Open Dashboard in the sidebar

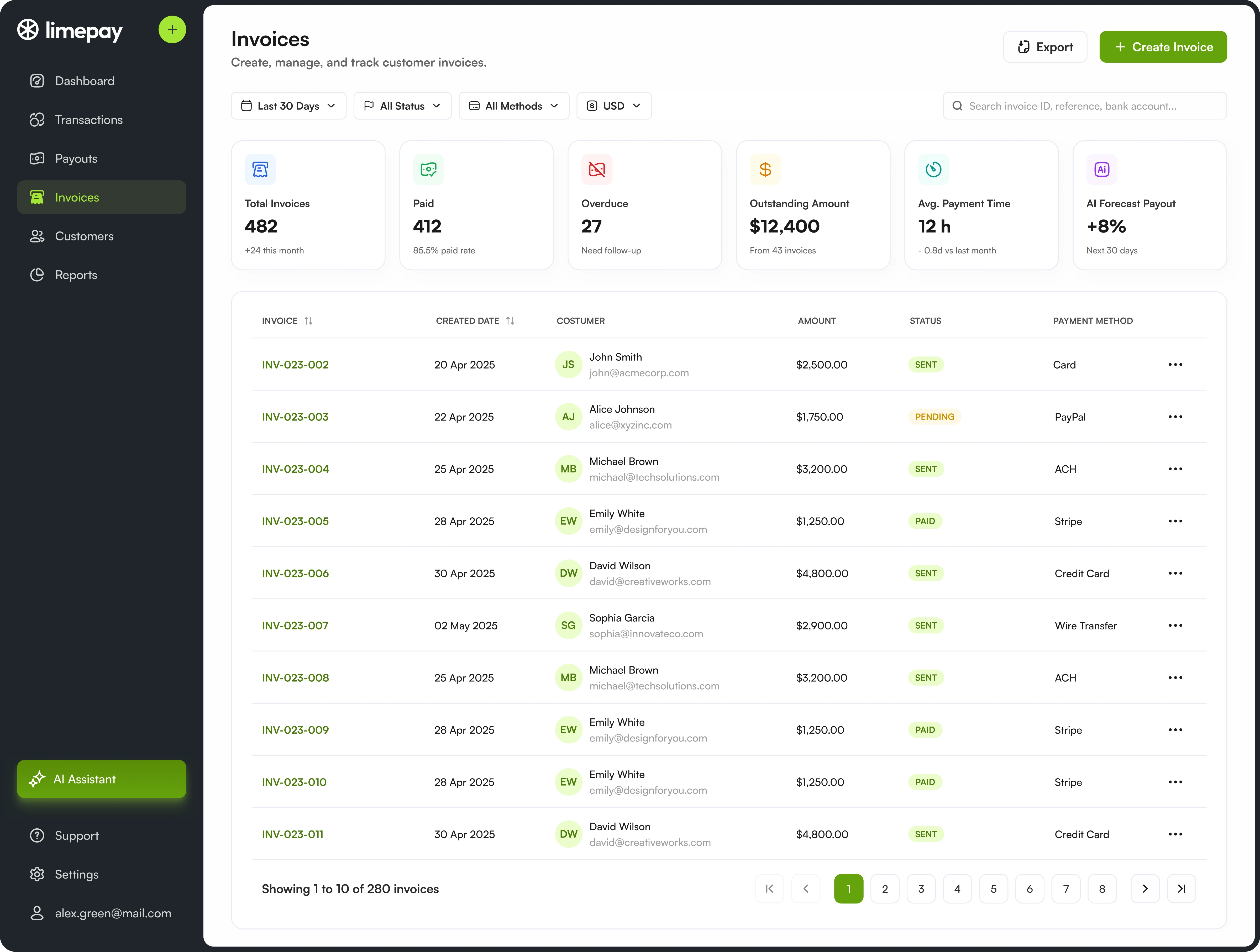pyautogui.click(x=101, y=81)
